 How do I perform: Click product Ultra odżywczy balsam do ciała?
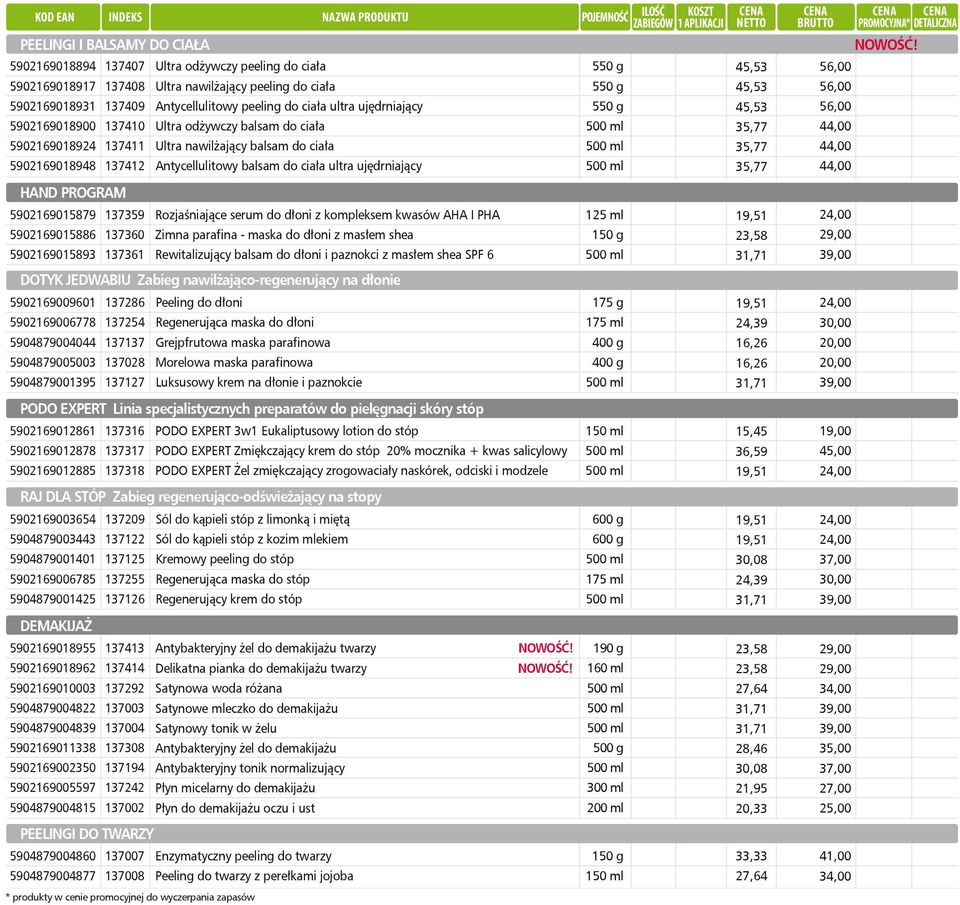[x=239, y=126]
